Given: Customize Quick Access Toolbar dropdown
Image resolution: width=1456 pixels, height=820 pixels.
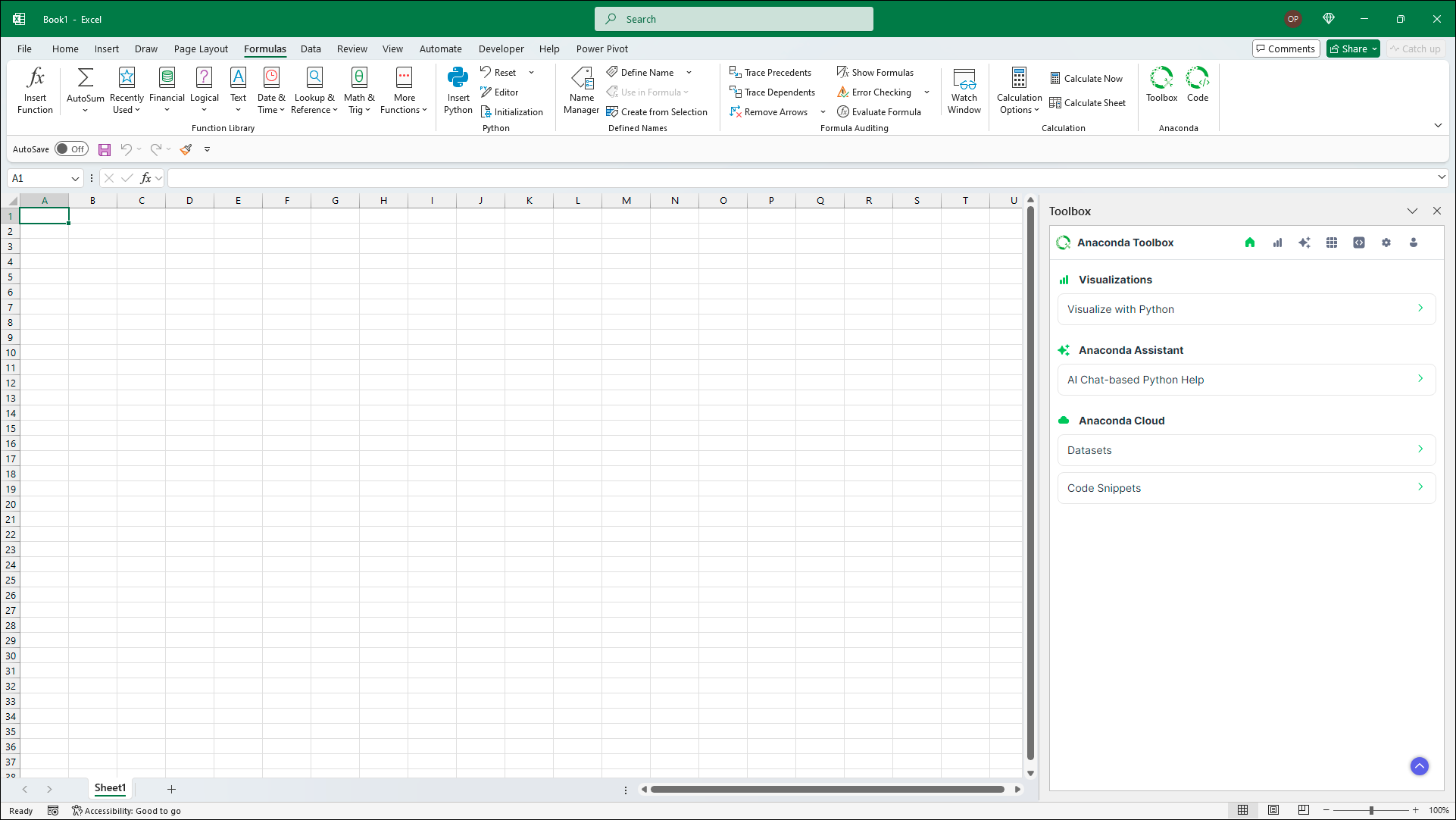Looking at the screenshot, I should pyautogui.click(x=207, y=149).
